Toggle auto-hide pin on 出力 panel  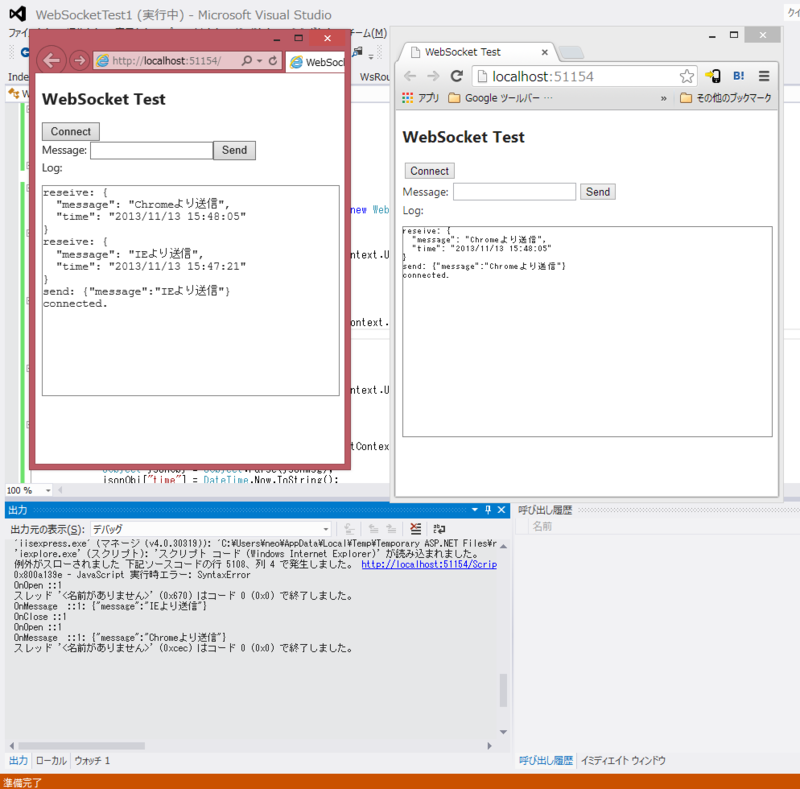[x=488, y=510]
